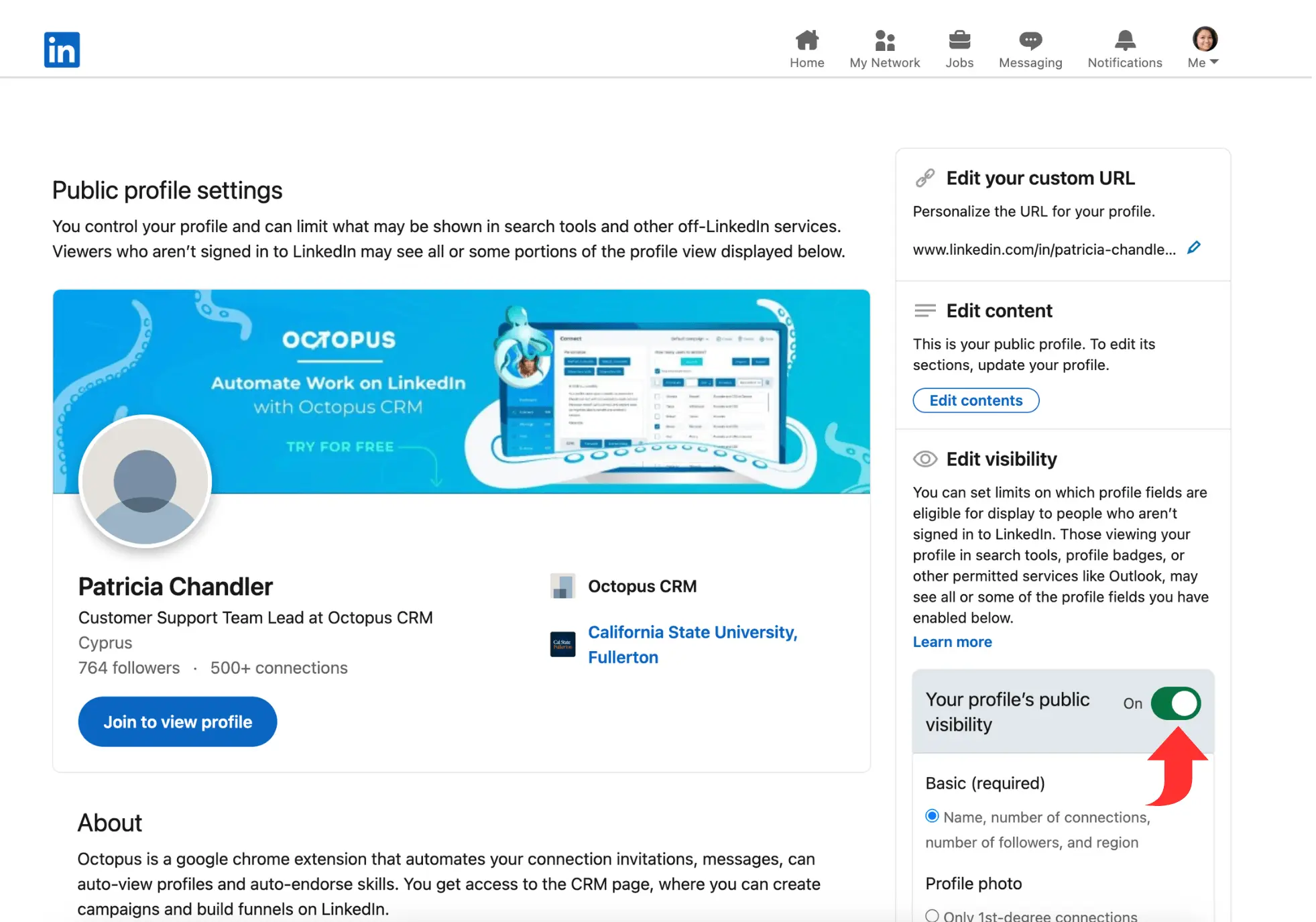Viewport: 1316px width, 922px height.
Task: Open the My Network icon
Action: (x=884, y=40)
